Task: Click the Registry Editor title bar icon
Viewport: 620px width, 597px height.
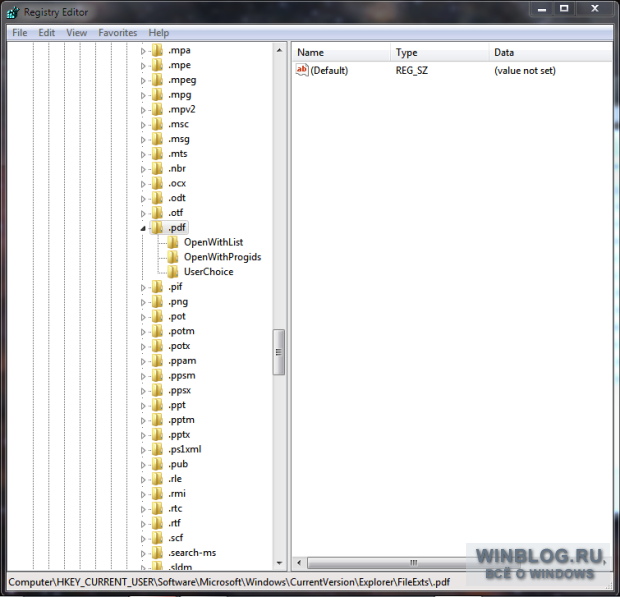Action: pyautogui.click(x=13, y=12)
